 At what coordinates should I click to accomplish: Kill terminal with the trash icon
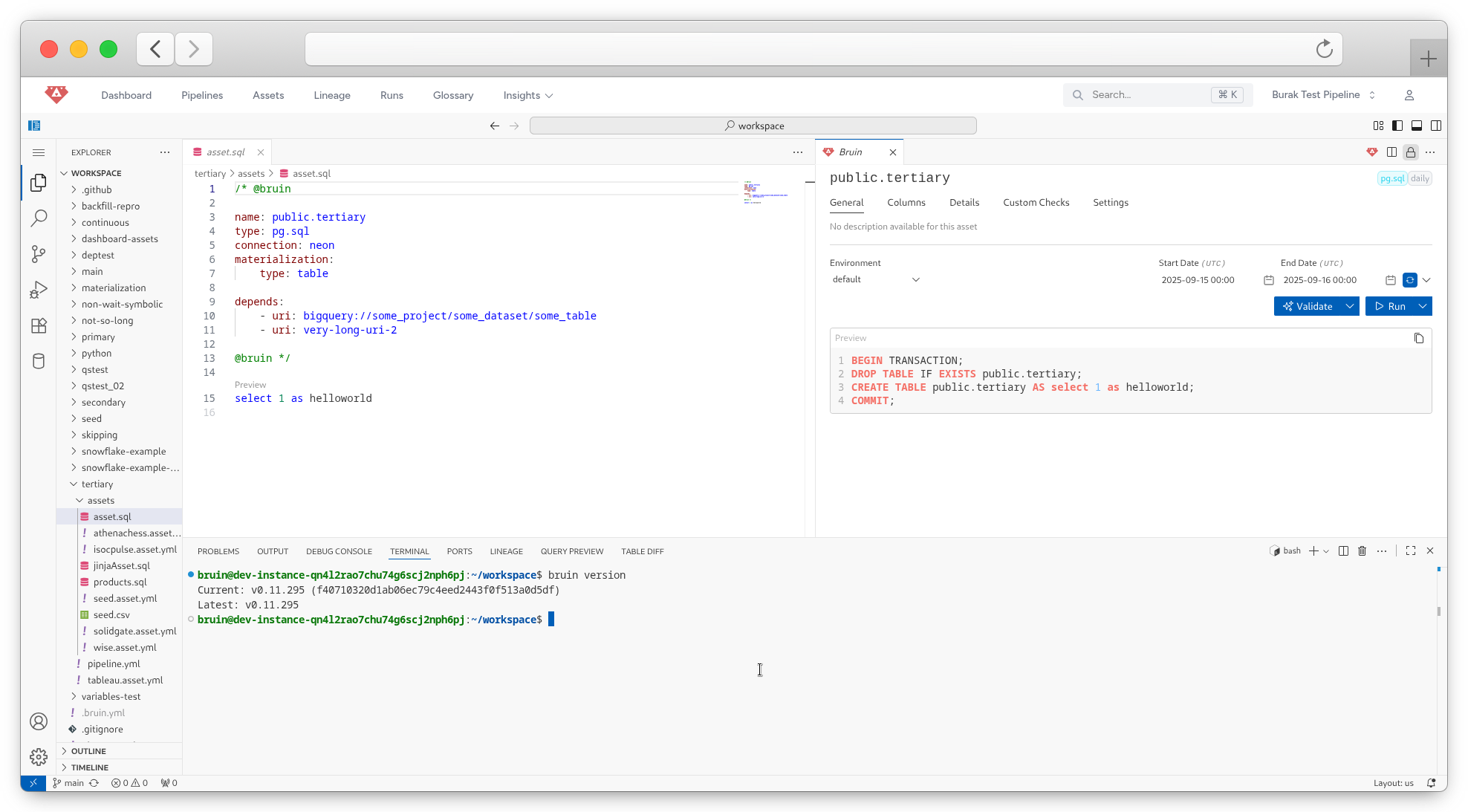1362,551
